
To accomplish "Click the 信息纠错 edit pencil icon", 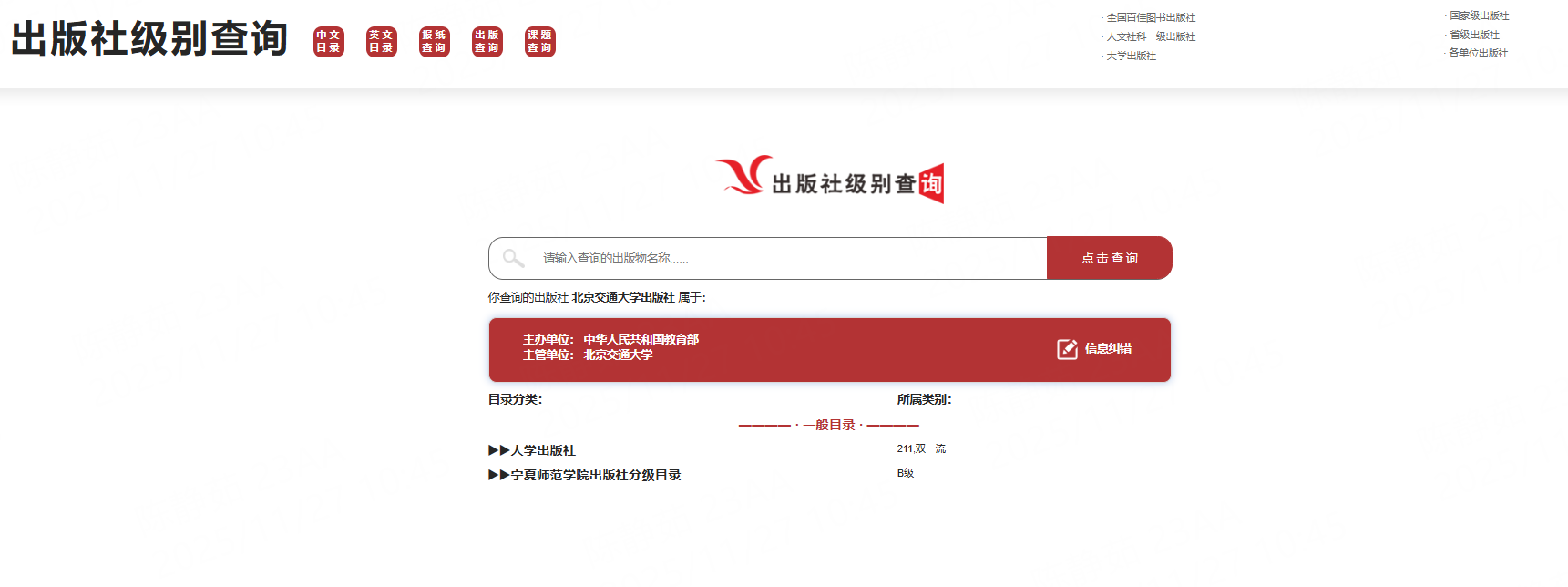I will [x=1067, y=349].
